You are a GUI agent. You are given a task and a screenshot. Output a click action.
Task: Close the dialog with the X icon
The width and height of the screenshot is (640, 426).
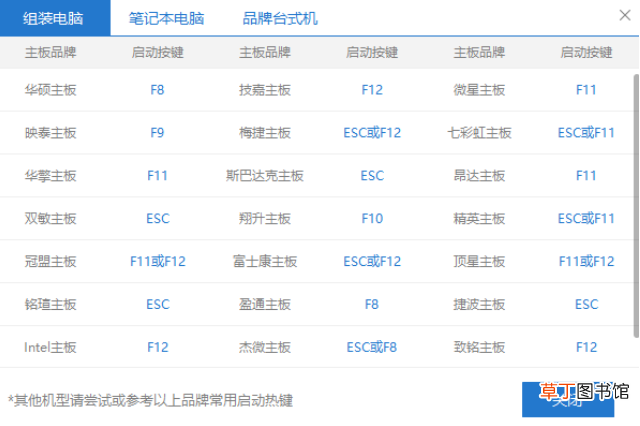[x=624, y=16]
